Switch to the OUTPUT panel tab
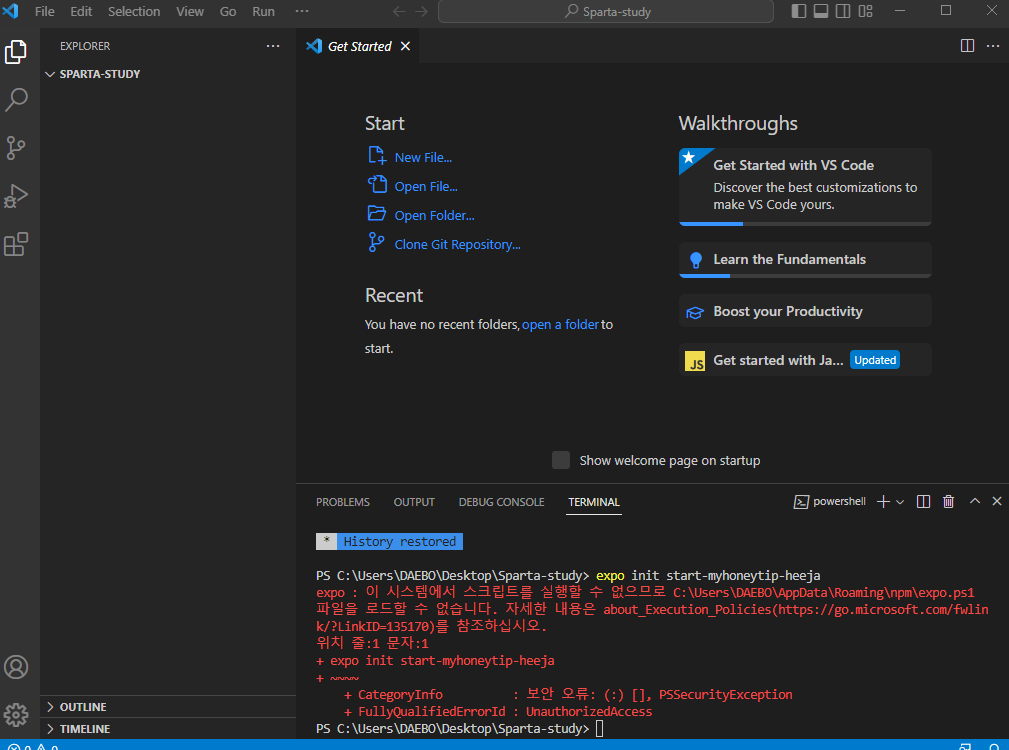Viewport: 1009px width, 750px height. [414, 502]
